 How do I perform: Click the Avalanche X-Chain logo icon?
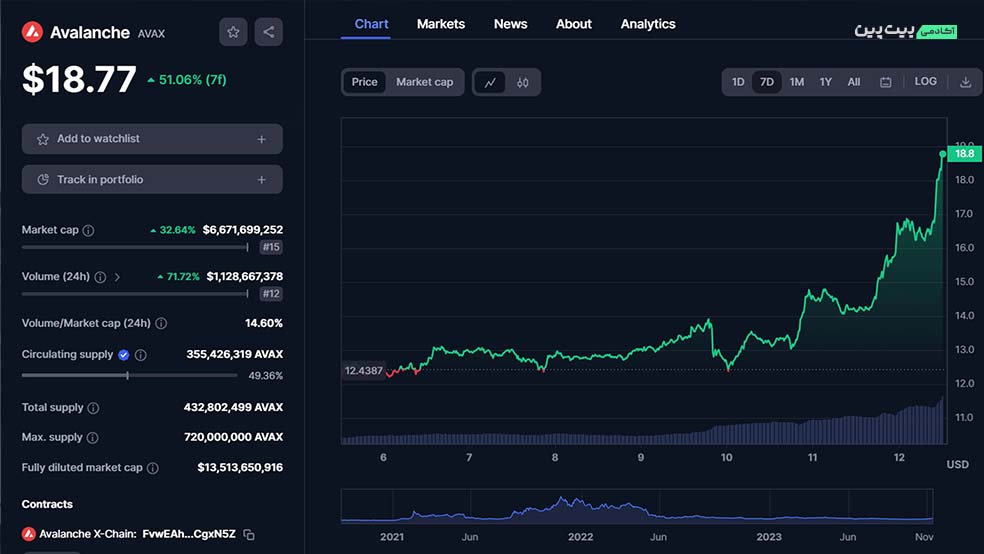click(28, 534)
